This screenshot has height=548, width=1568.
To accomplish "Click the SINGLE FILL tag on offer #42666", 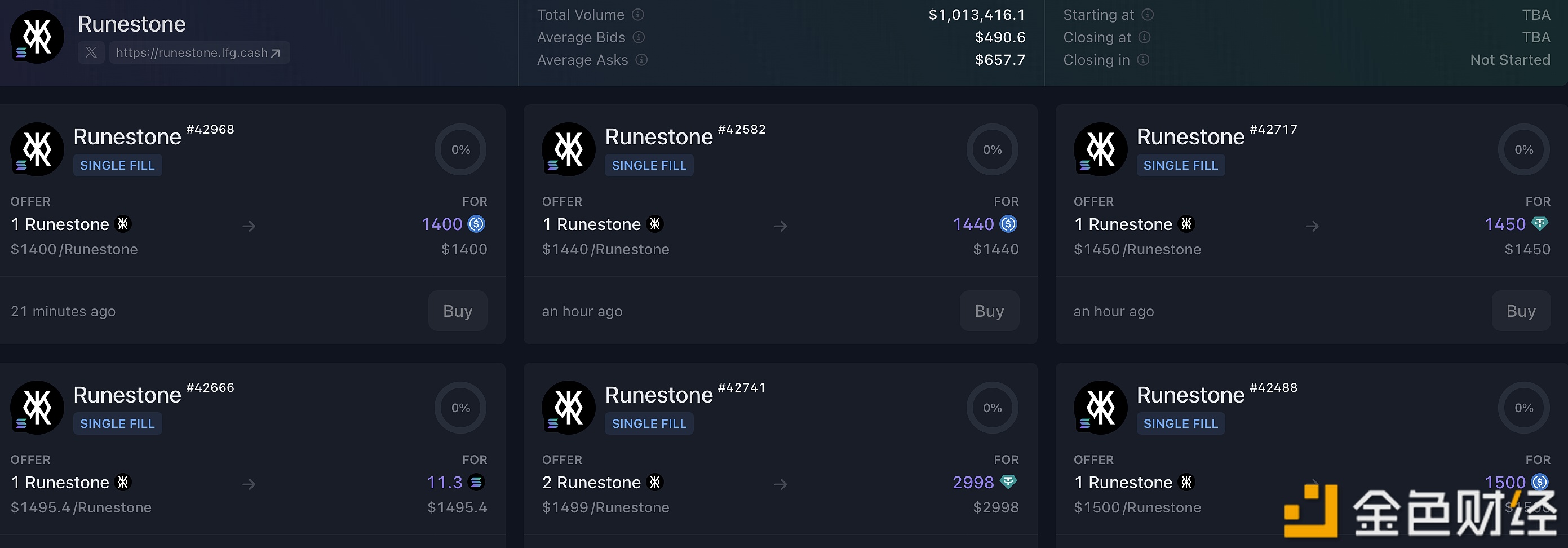I will [117, 424].
